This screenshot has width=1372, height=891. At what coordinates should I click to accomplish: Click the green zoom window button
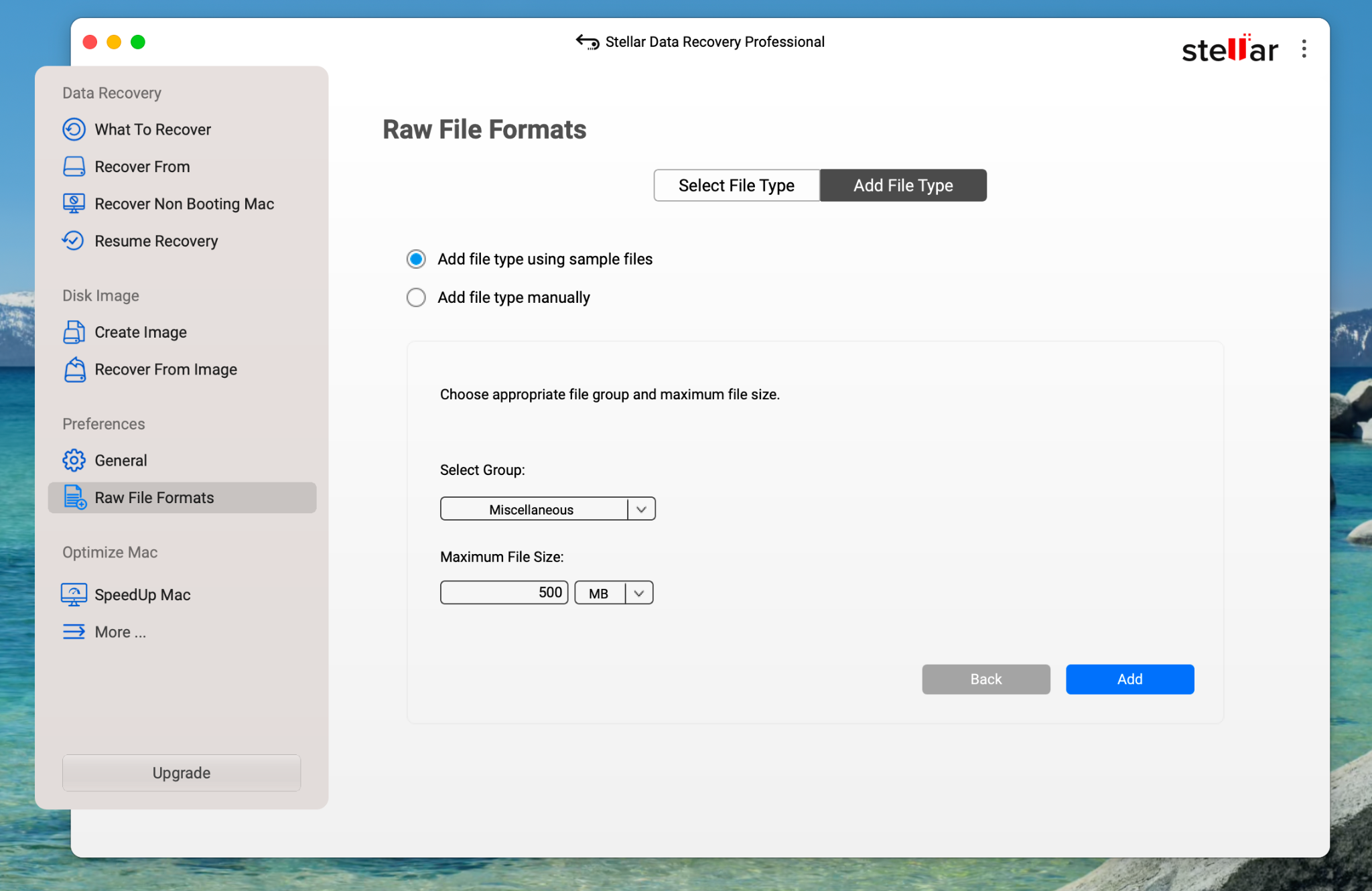point(138,42)
